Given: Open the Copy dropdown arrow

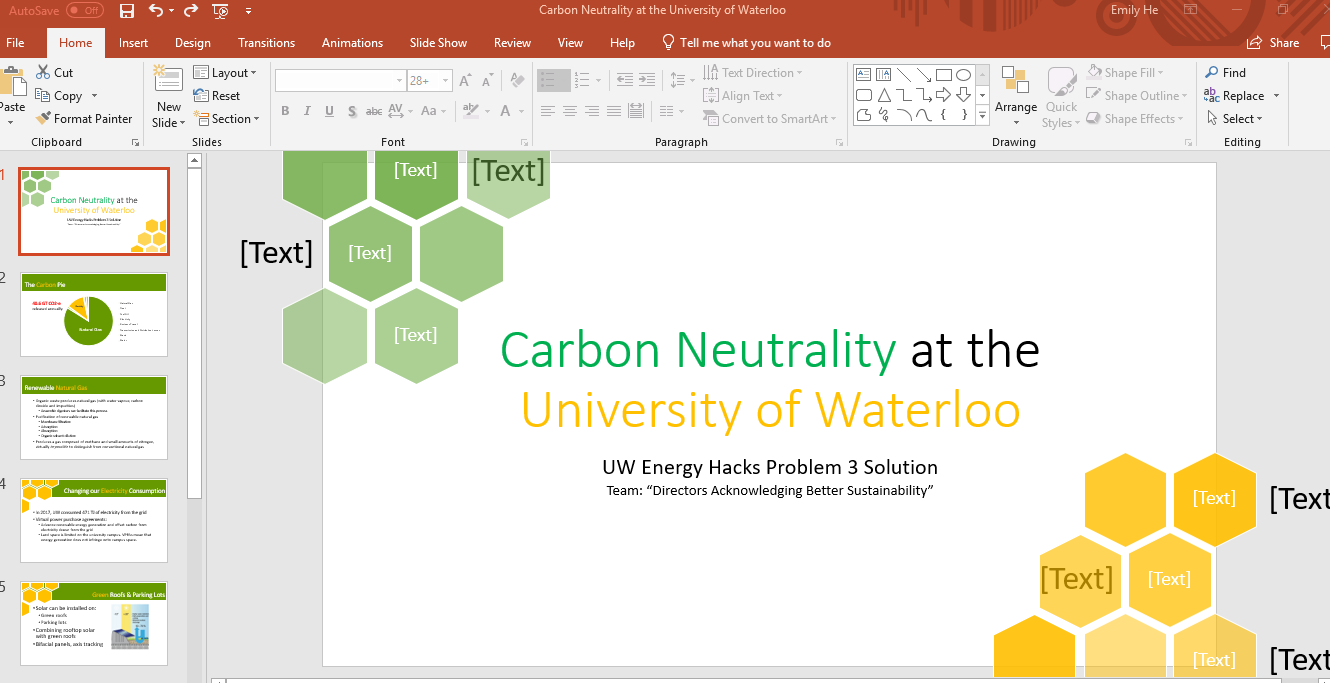Looking at the screenshot, I should 94,96.
